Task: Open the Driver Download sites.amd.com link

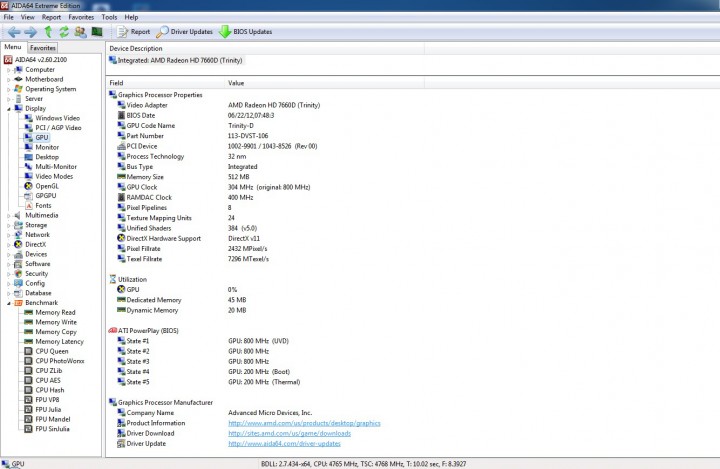Action: (x=289, y=433)
